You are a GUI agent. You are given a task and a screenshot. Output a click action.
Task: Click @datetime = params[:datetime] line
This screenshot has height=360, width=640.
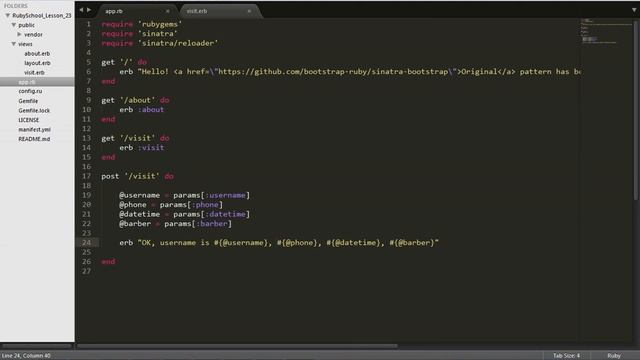[184, 214]
